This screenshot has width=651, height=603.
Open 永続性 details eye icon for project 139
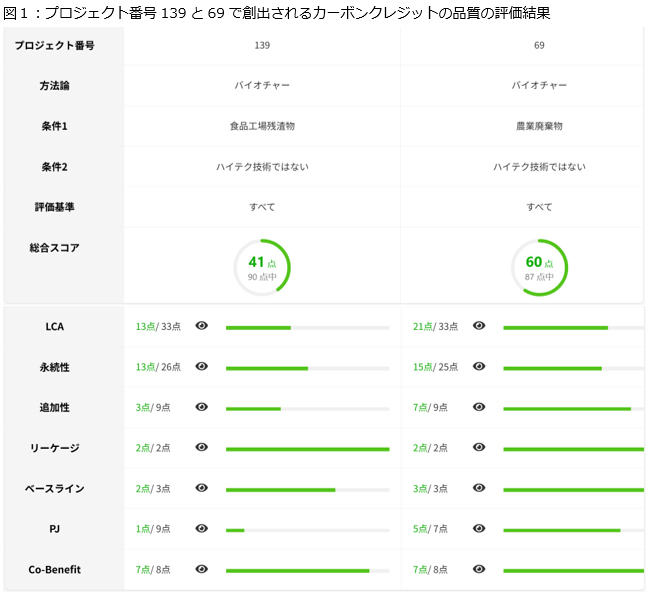point(201,367)
